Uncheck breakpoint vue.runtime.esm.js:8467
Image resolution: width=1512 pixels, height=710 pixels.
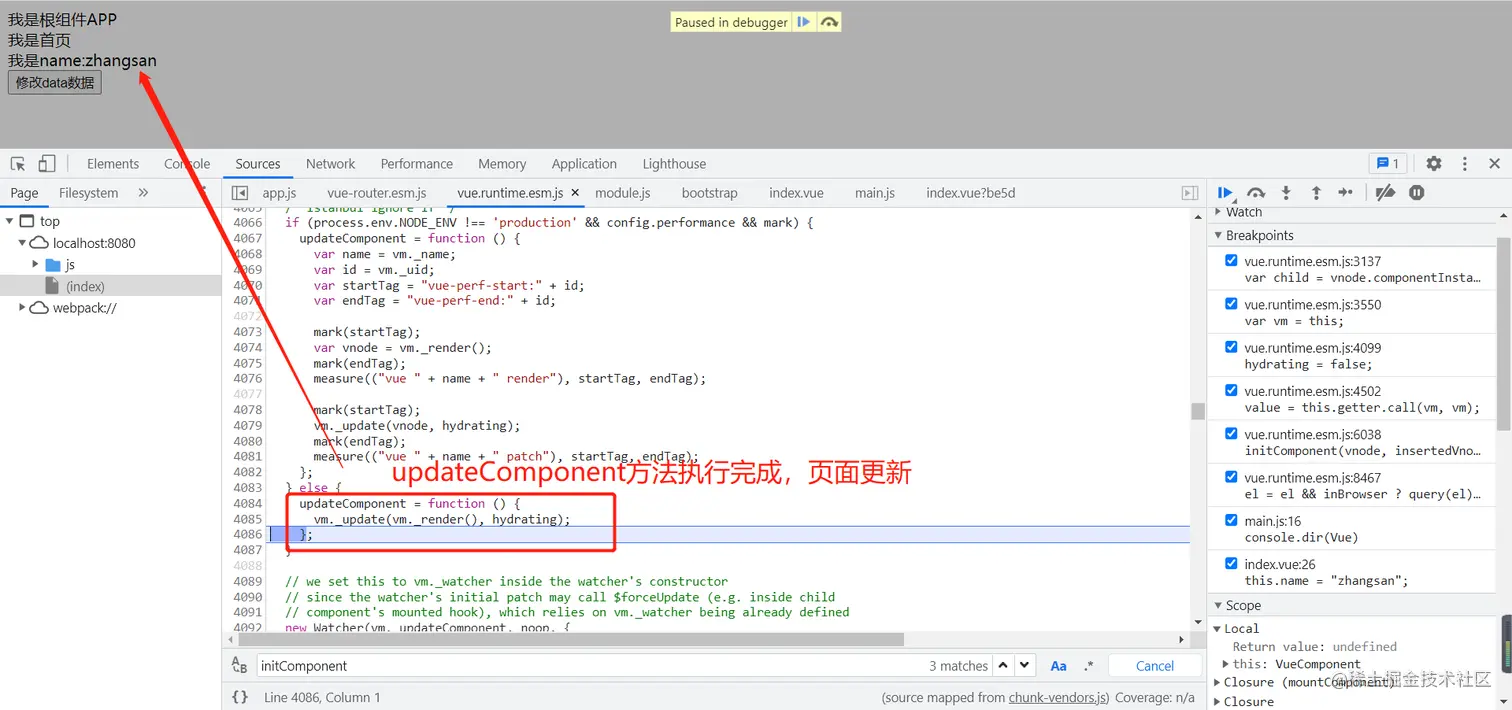pyautogui.click(x=1231, y=477)
